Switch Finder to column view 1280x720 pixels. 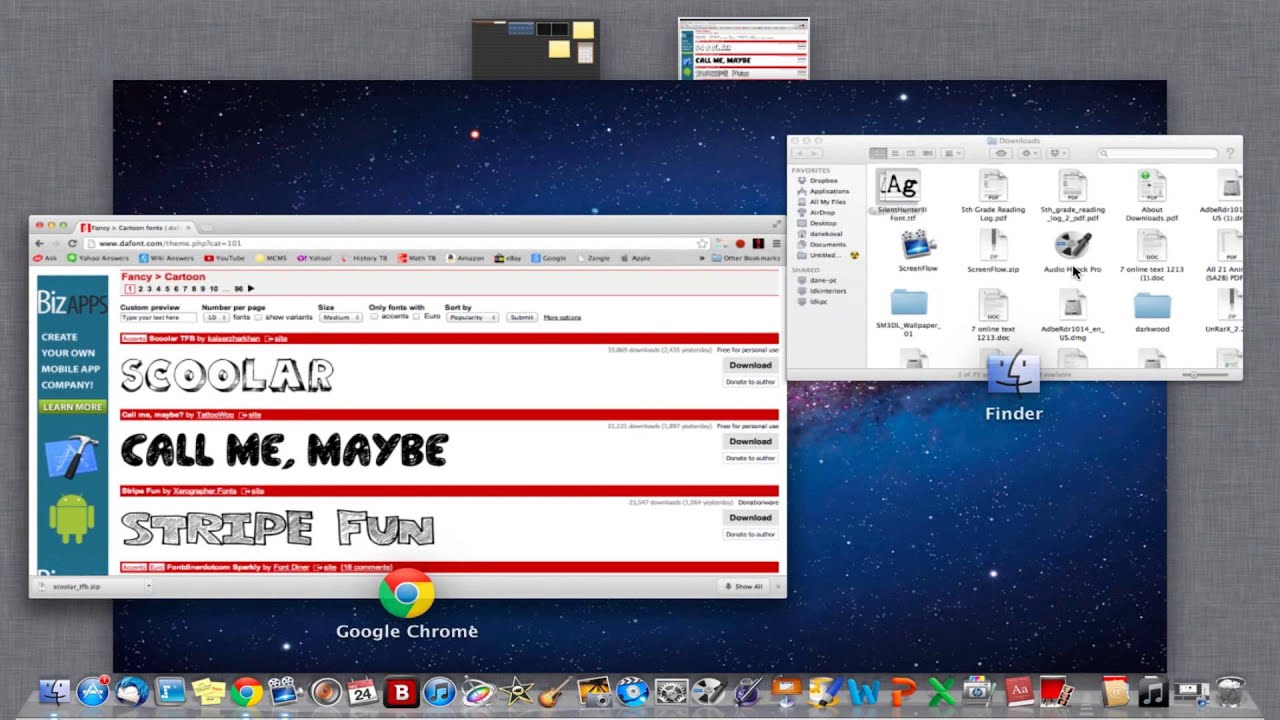point(911,153)
